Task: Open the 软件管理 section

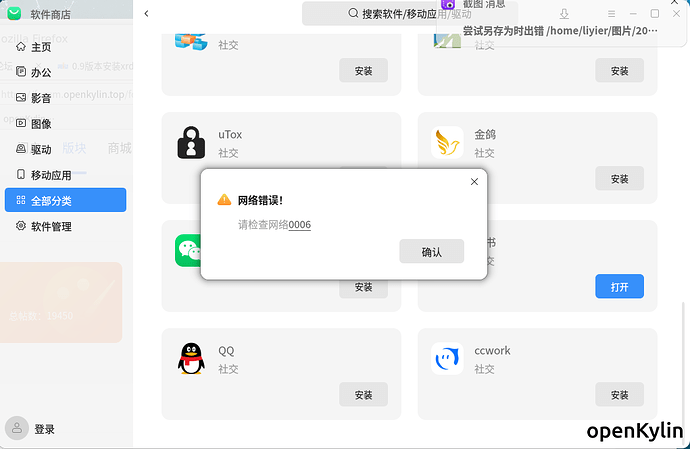Action: point(66,226)
